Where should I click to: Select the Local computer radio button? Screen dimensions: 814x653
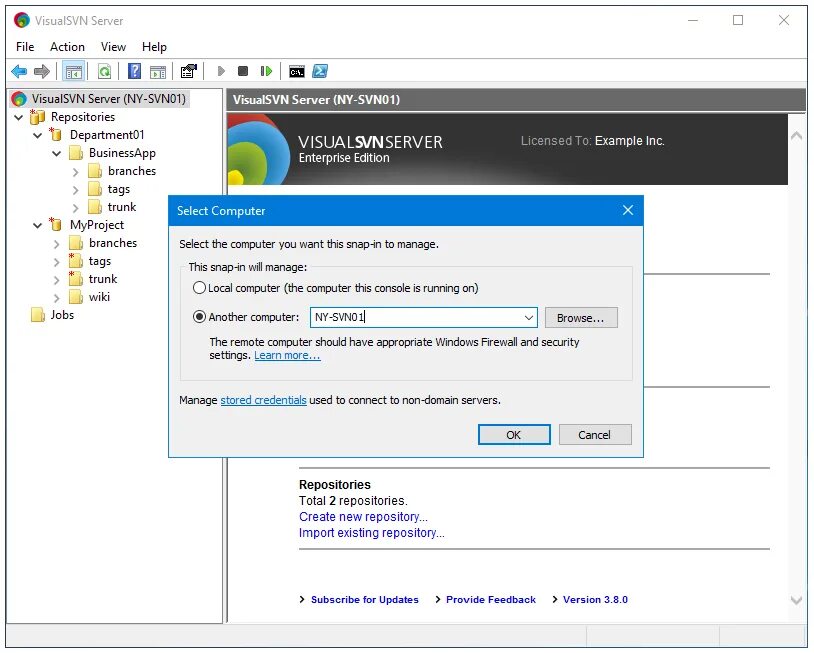tap(199, 288)
